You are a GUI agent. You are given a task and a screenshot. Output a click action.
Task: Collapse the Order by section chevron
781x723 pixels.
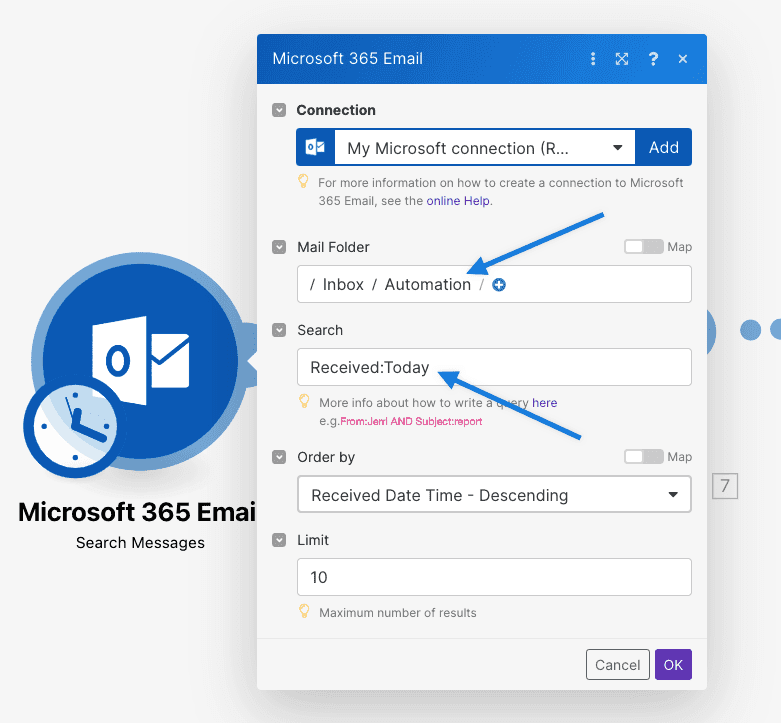pos(279,457)
